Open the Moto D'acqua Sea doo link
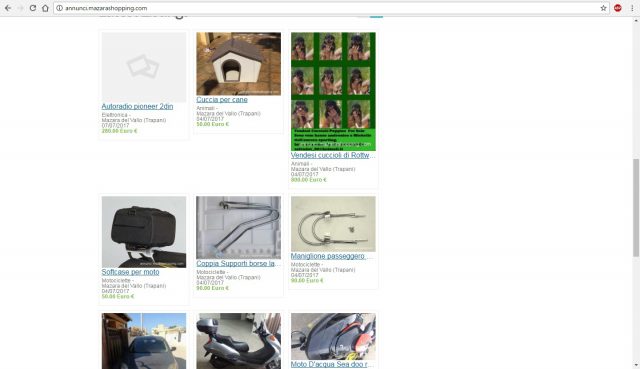Image resolution: width=640 pixels, height=369 pixels. tap(331, 364)
